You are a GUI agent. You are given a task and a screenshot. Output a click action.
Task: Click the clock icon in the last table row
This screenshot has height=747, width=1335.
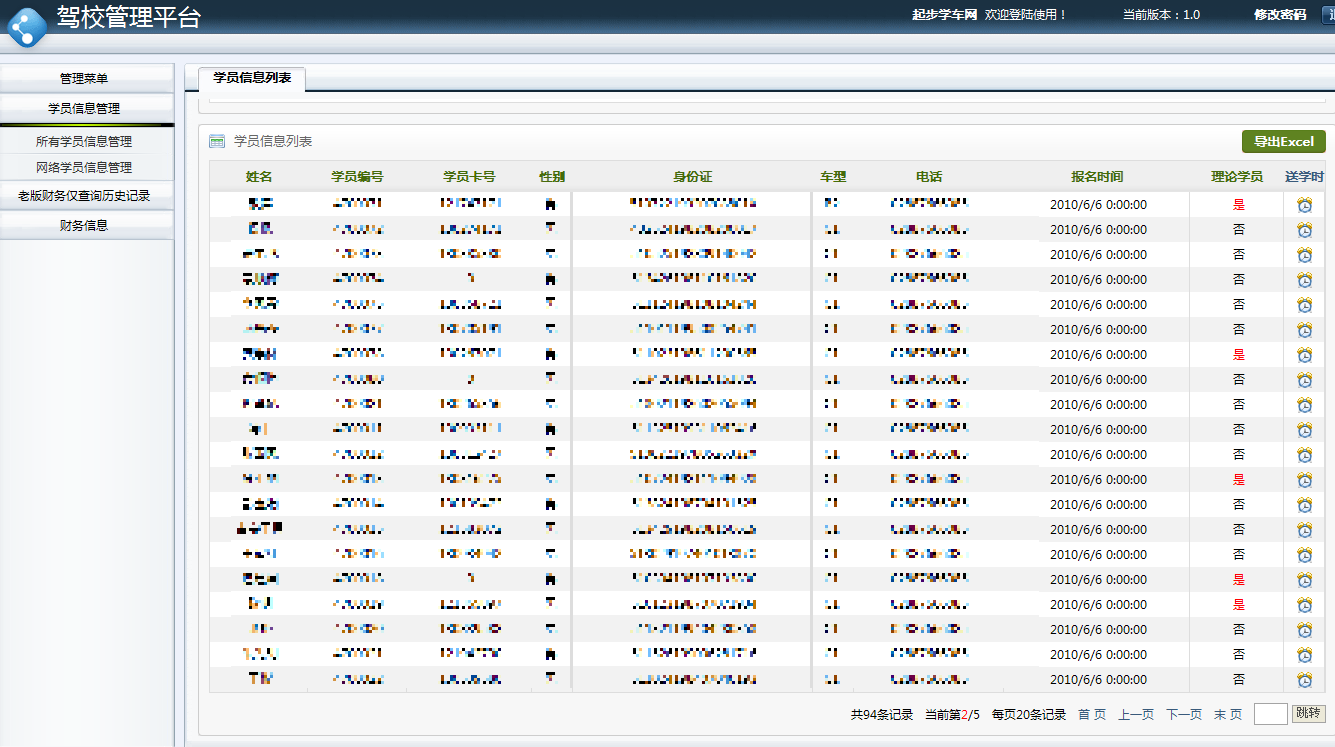click(1305, 680)
